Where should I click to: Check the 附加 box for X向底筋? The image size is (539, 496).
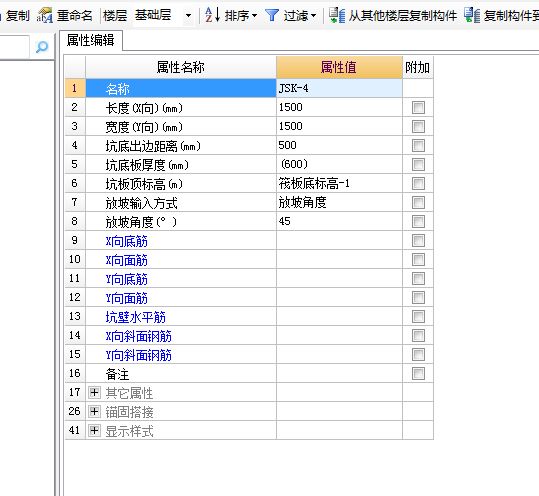click(418, 241)
